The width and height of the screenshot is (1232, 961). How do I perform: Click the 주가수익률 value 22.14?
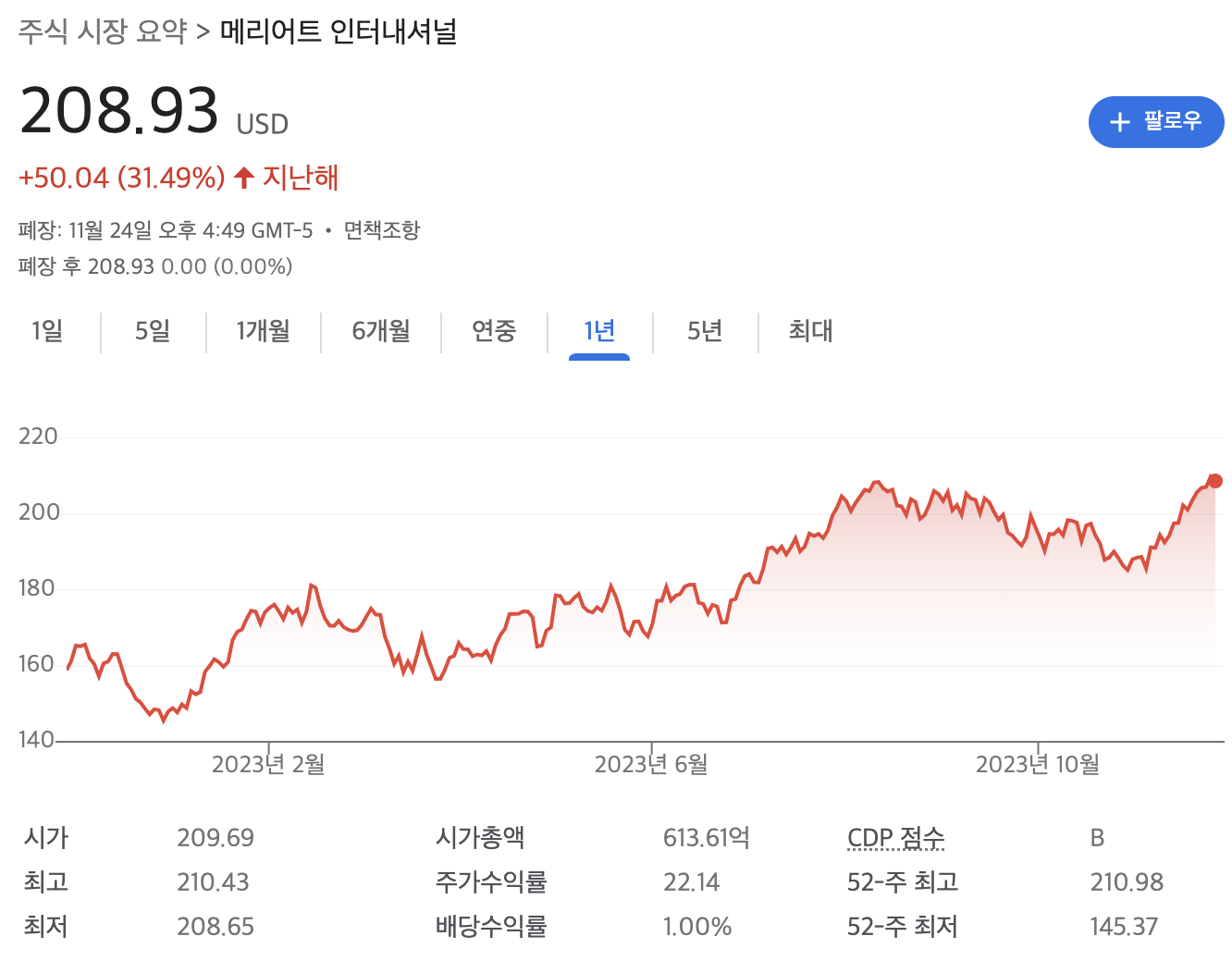[x=691, y=882]
